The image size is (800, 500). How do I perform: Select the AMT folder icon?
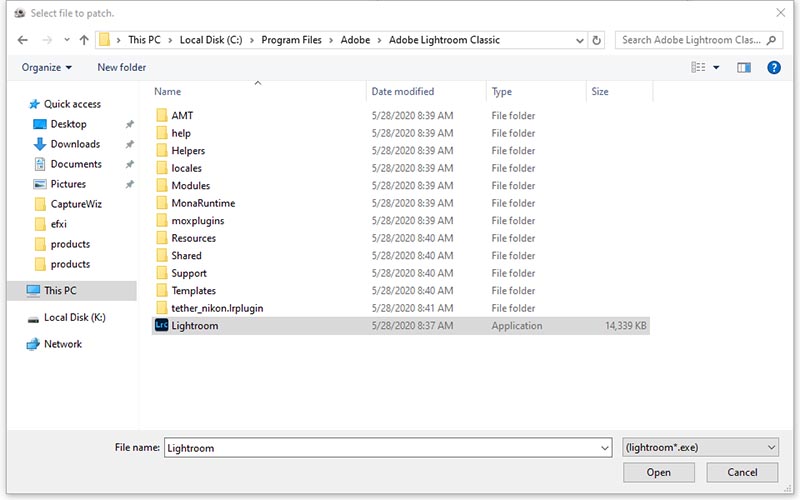click(161, 115)
